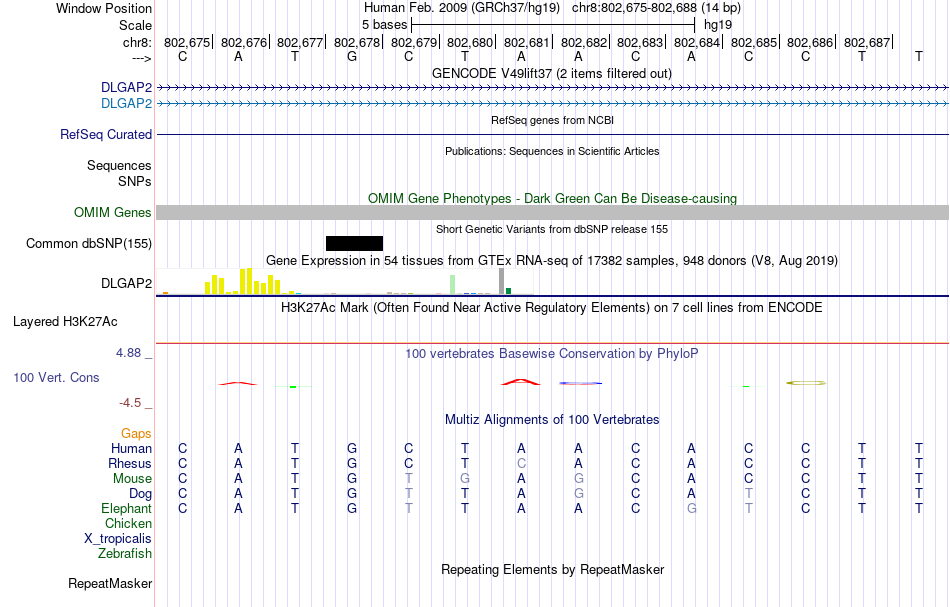Image resolution: width=950 pixels, height=607 pixels.
Task: Click the Gaps row label
Action: (x=136, y=433)
